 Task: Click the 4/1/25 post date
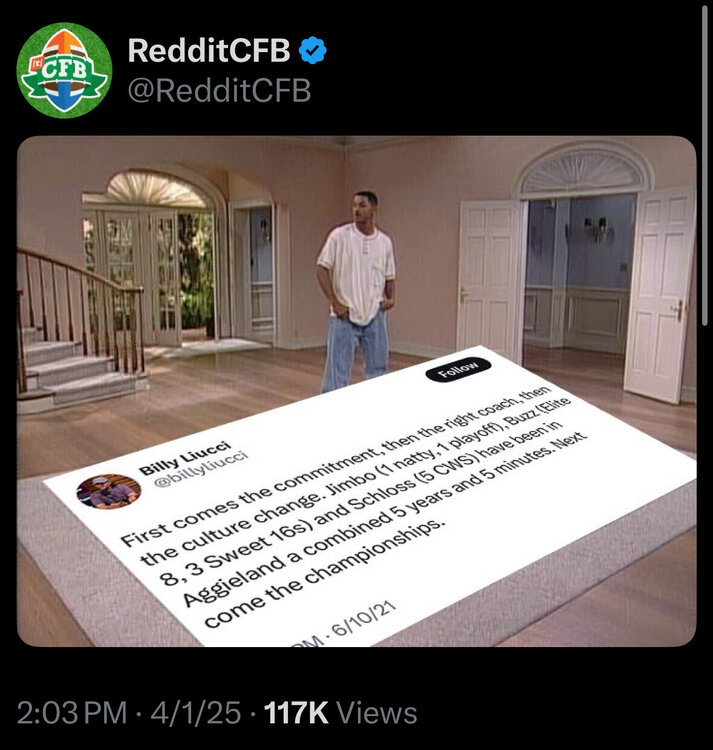click(196, 713)
